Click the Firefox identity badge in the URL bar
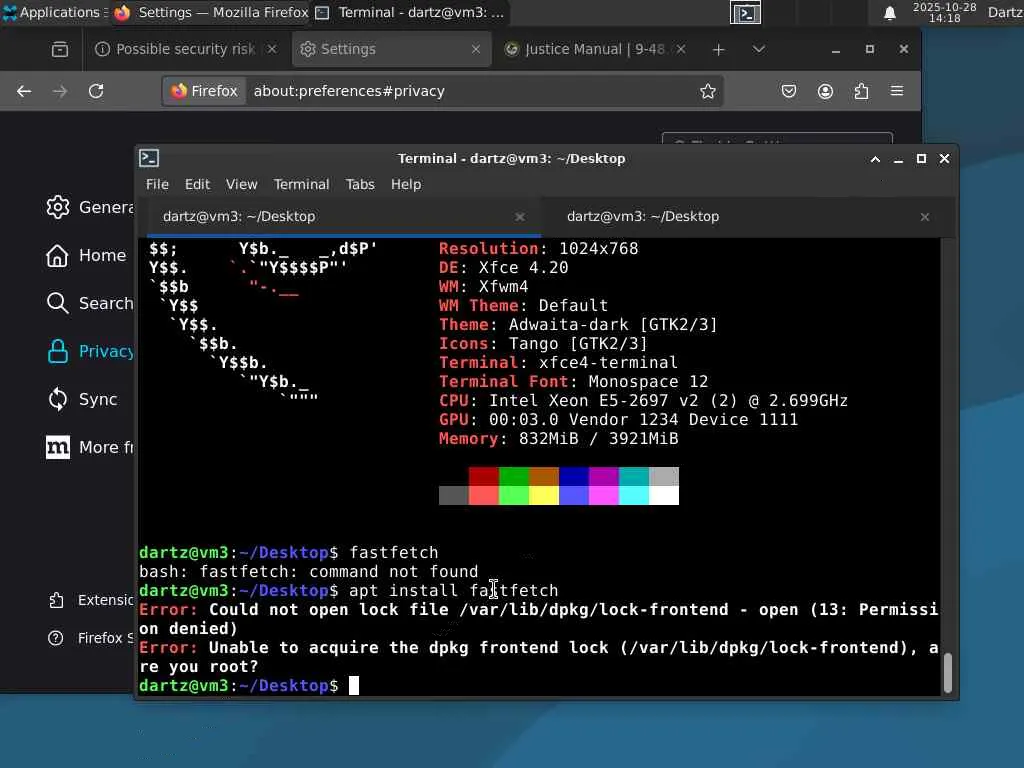Viewport: 1024px width, 768px height. pos(204,91)
